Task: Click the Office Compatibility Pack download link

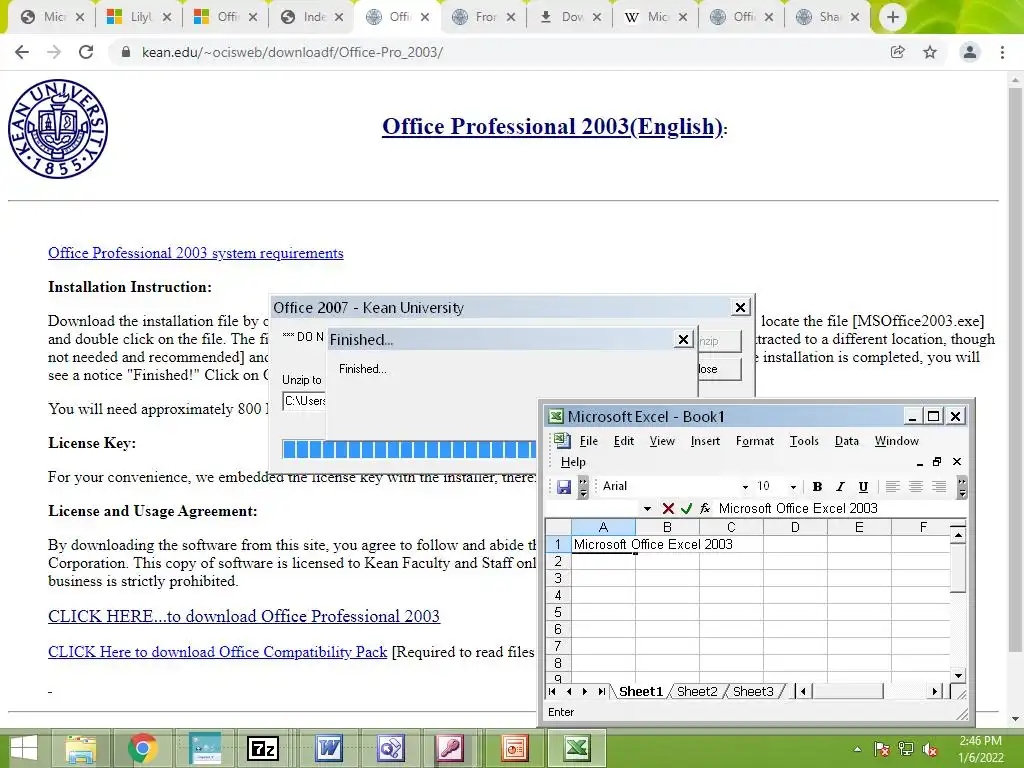Action: [x=217, y=652]
